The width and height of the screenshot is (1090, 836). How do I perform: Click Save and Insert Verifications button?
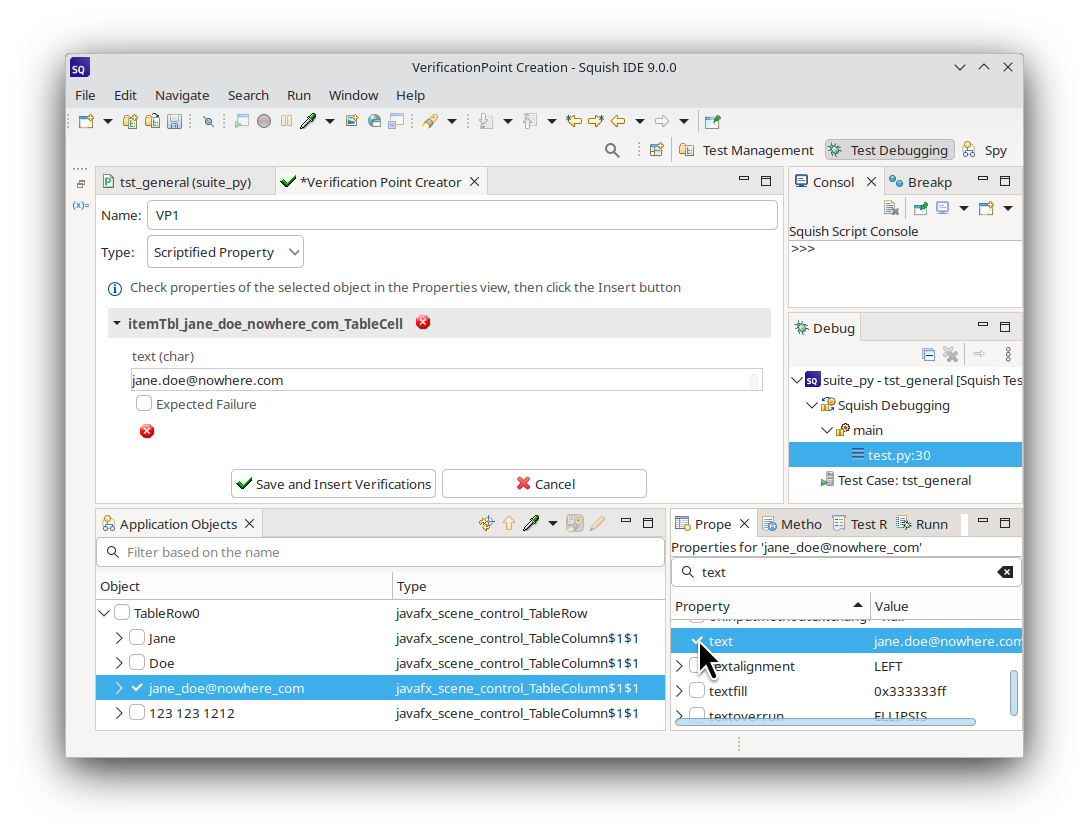click(x=333, y=483)
